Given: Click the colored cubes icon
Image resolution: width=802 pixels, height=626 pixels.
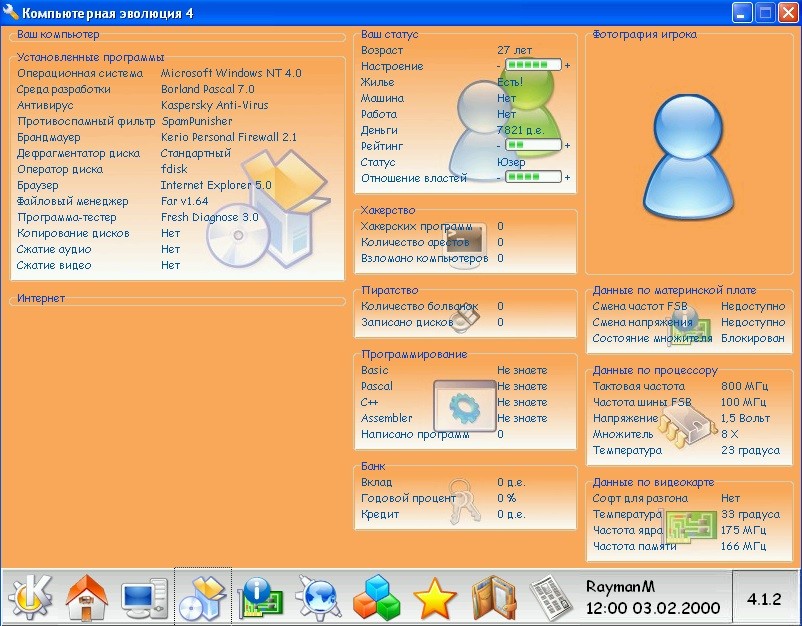Looking at the screenshot, I should [377, 597].
